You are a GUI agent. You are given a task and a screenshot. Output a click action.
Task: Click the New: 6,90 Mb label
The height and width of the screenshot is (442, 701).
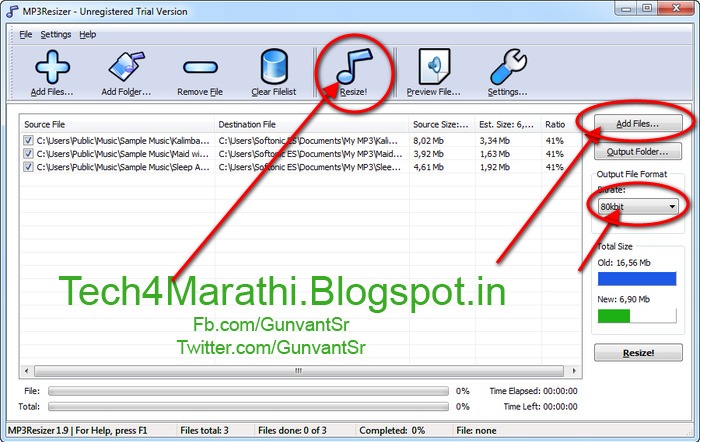pyautogui.click(x=624, y=299)
